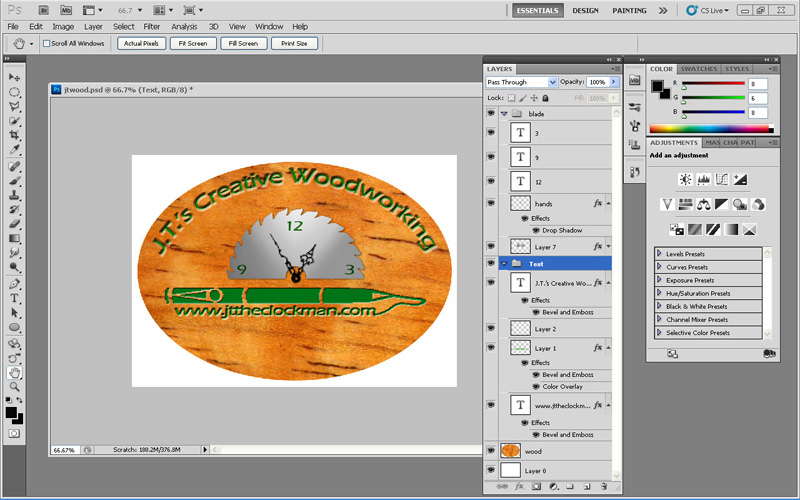Select the Horizontal Type tool
The width and height of the screenshot is (800, 500).
(14, 298)
